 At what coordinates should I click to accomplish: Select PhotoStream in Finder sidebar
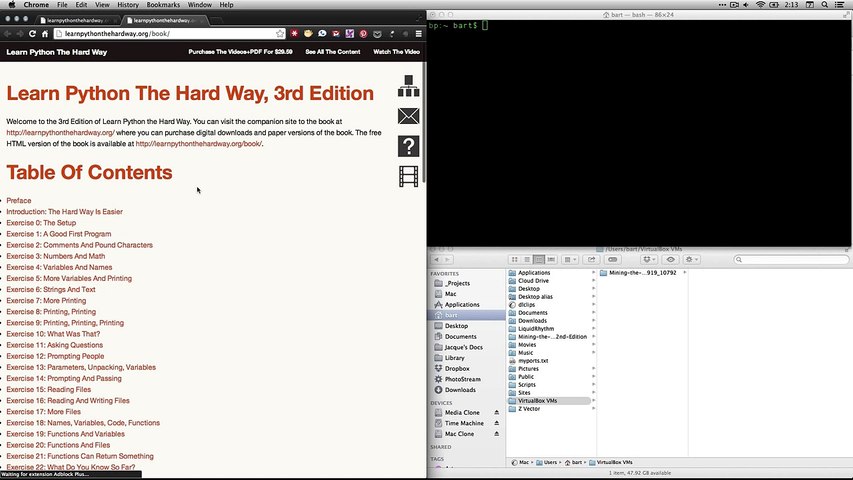pos(462,379)
